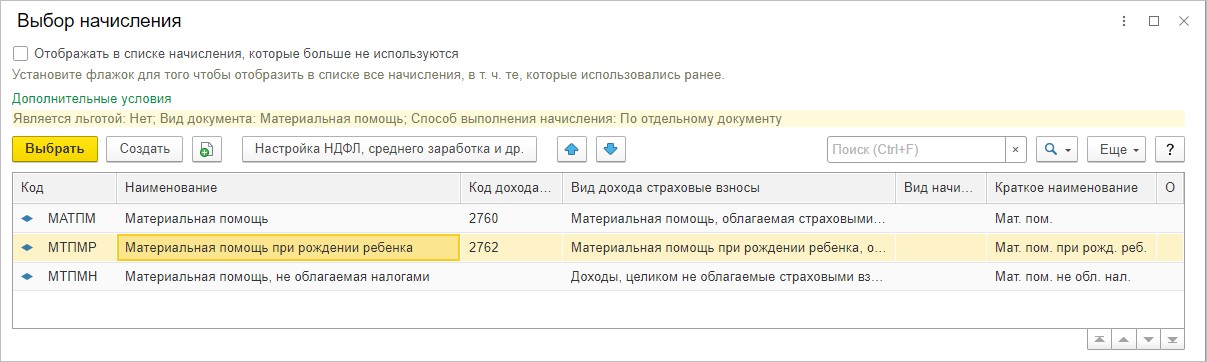The width and height of the screenshot is (1207, 362).
Task: Open the Дополнительные условия link
Action: (92, 99)
